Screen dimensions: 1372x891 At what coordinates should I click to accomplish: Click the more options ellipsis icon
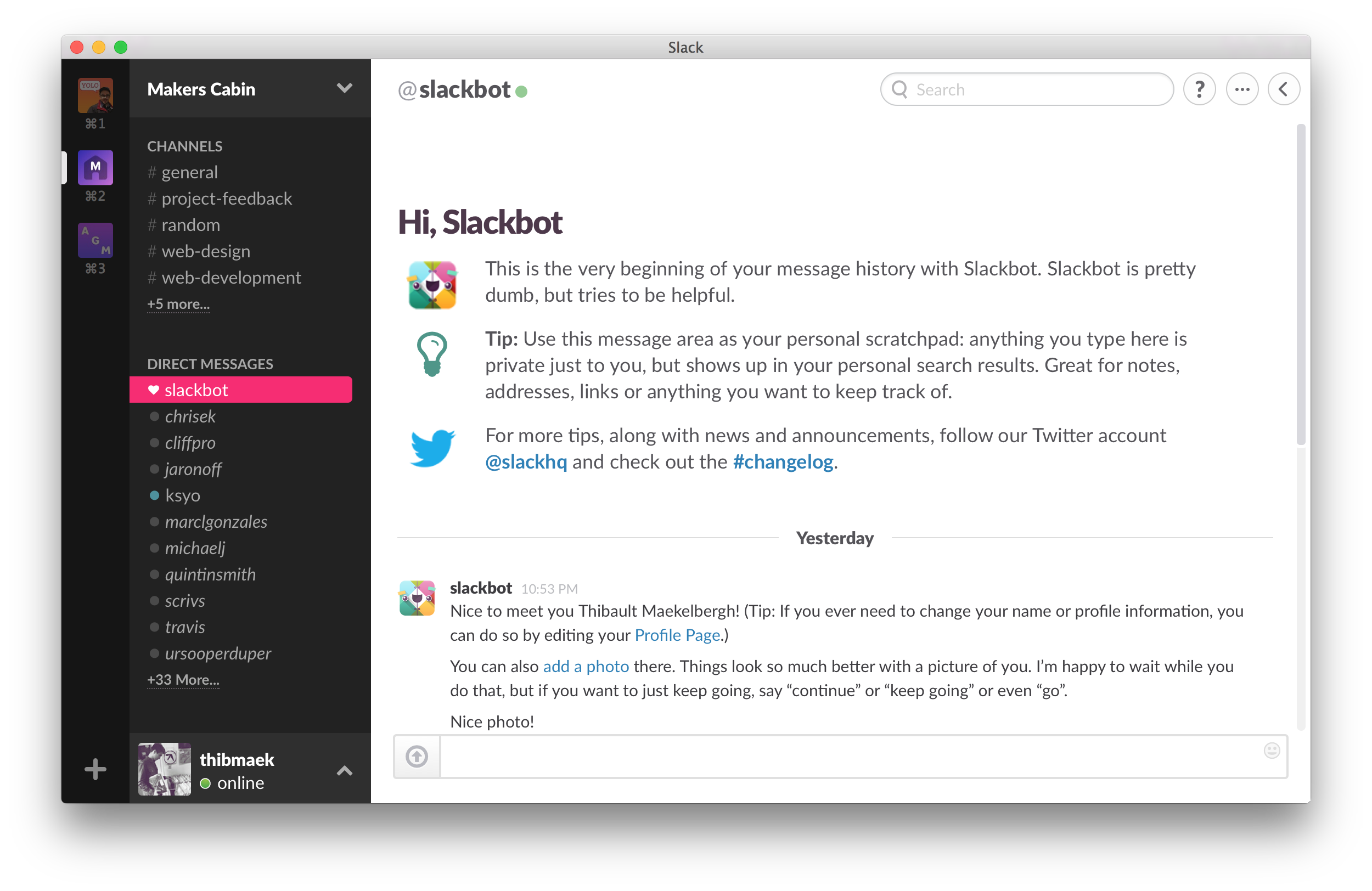[x=1242, y=89]
